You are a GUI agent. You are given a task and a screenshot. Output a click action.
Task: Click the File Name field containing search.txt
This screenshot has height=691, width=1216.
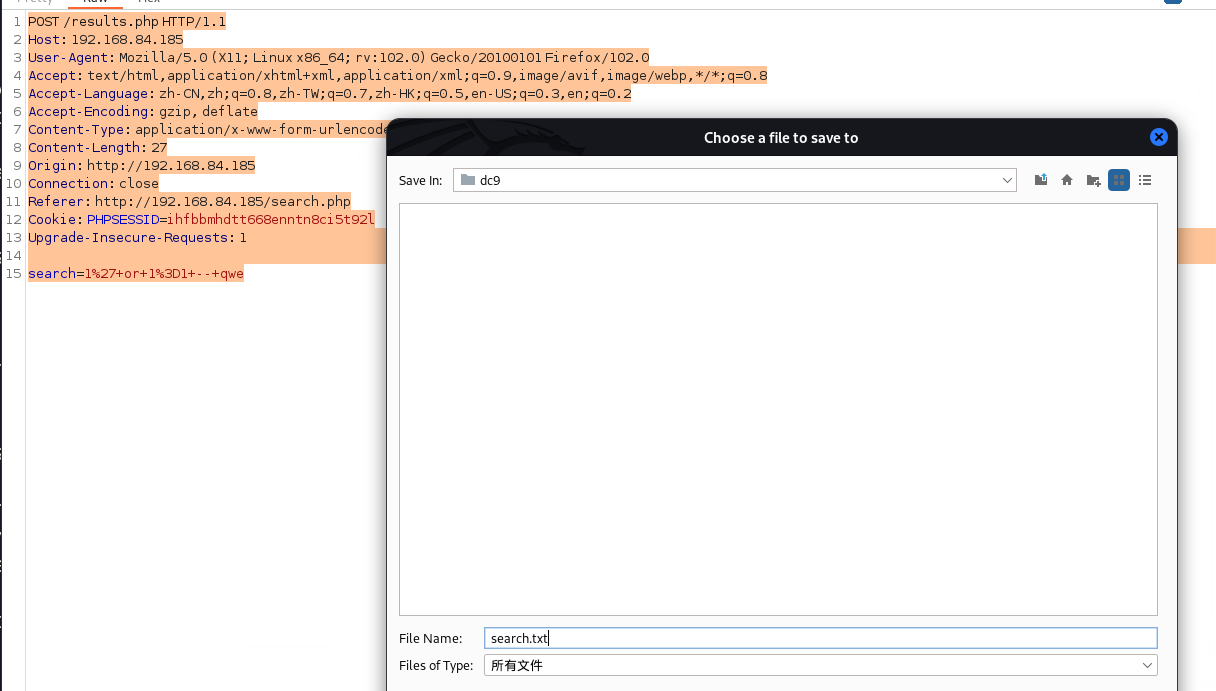coord(820,638)
